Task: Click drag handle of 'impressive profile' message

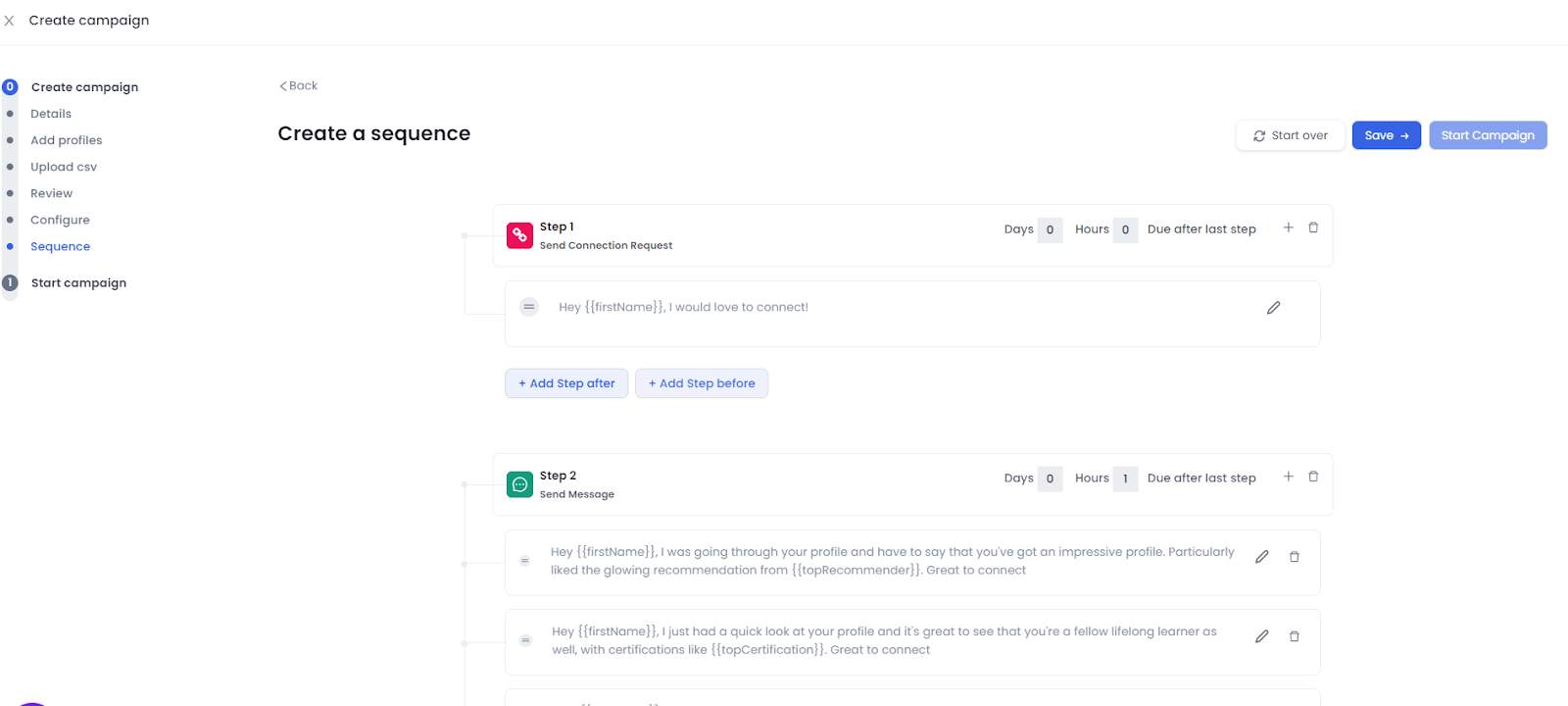Action: [x=525, y=561]
